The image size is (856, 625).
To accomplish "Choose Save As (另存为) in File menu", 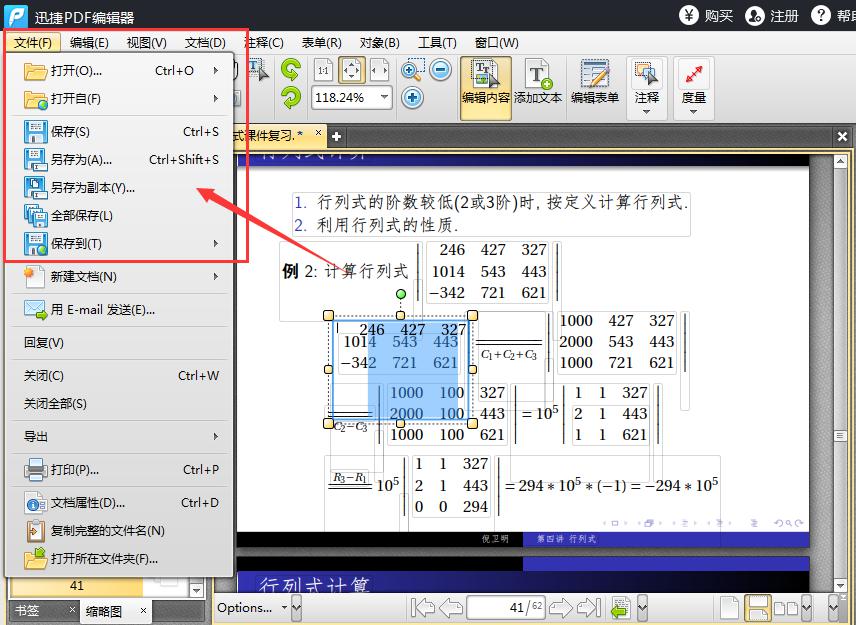I will [x=81, y=159].
